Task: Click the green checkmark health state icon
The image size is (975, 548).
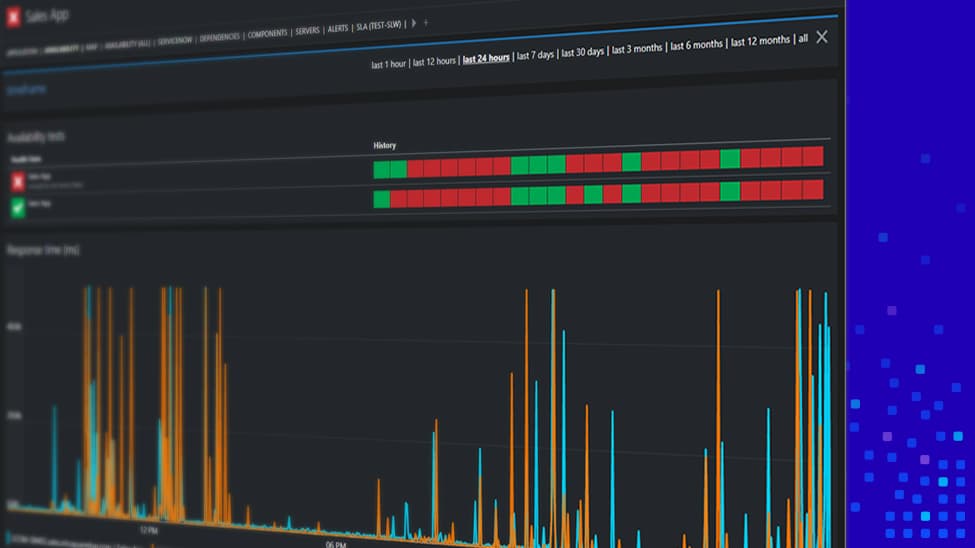Action: pyautogui.click(x=17, y=208)
